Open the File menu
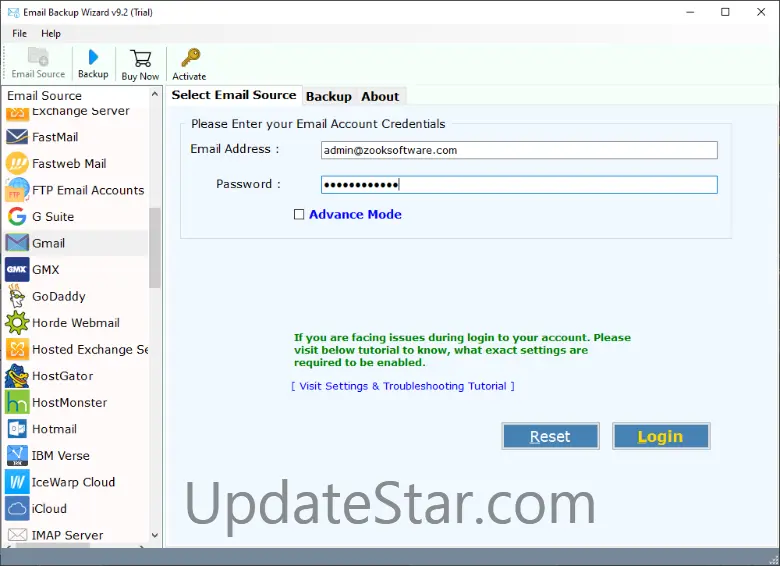 19,33
